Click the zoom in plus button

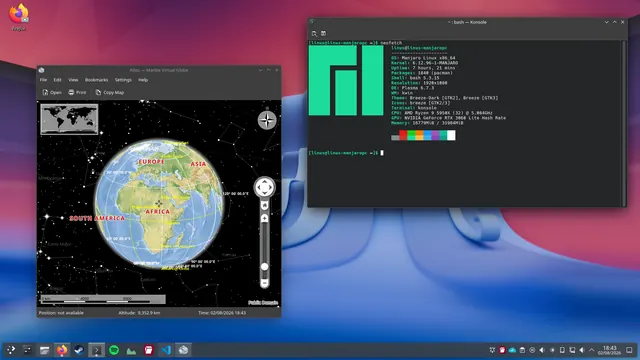click(x=264, y=219)
